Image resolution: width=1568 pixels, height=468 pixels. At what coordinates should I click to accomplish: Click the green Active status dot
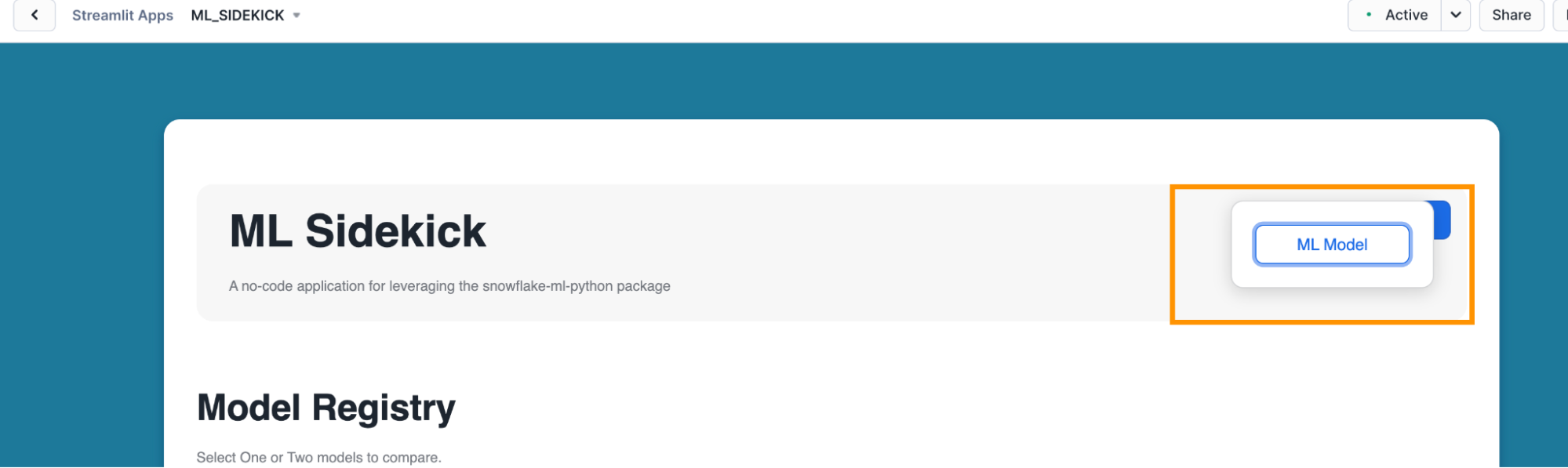tap(1369, 15)
